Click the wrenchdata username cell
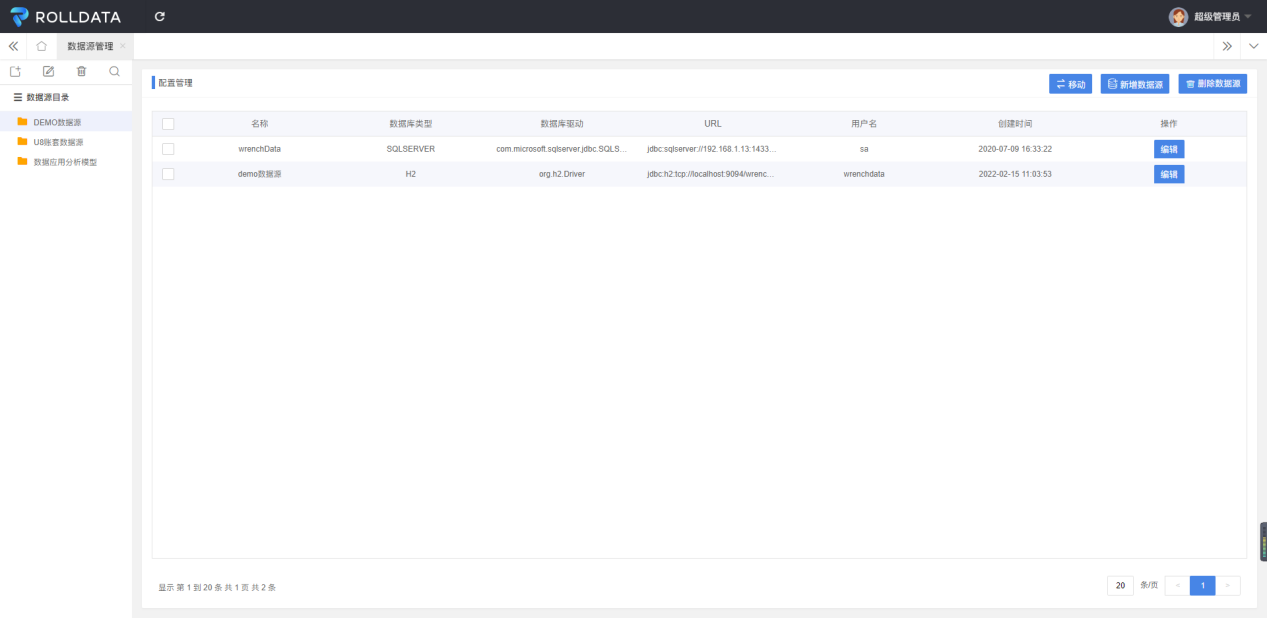 (x=864, y=174)
